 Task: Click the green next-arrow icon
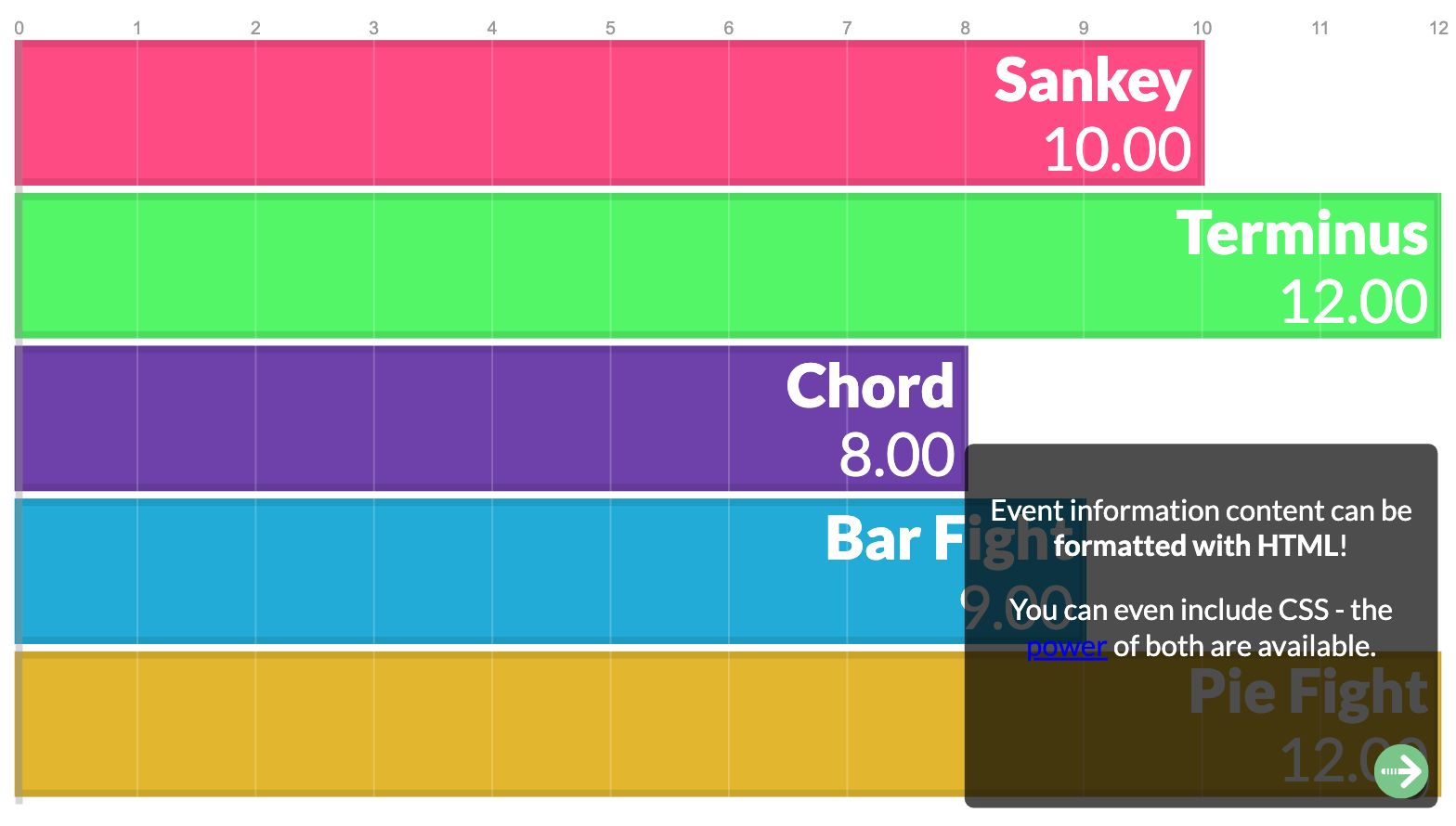coord(1400,770)
